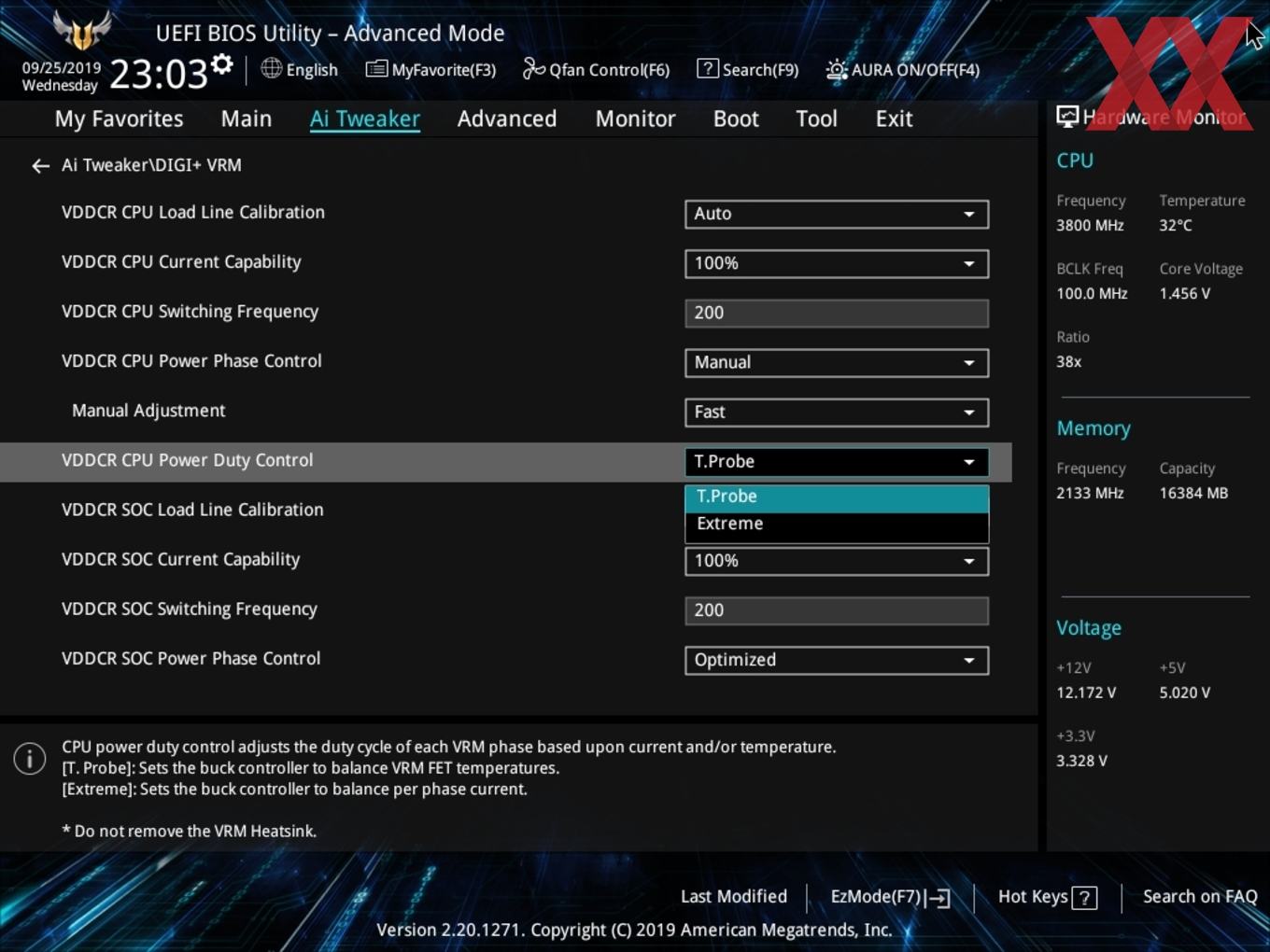Click date 09/25/2019 Wednesday
The width and height of the screenshot is (1270, 952).
pos(61,77)
